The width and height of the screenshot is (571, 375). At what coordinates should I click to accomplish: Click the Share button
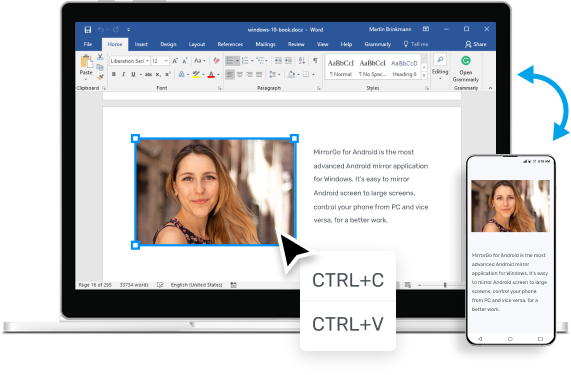click(x=476, y=44)
